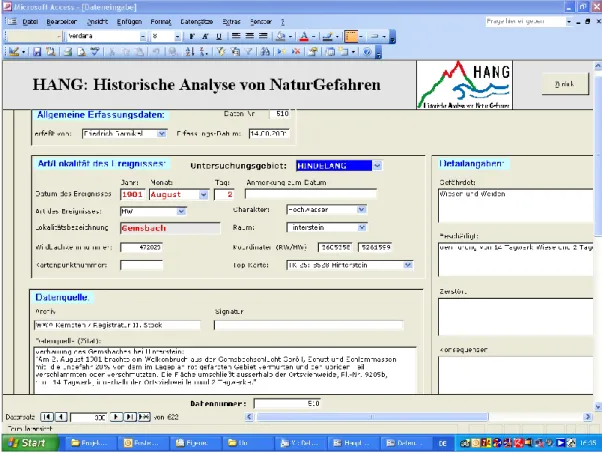Open the Bearbeiten menu
602x454 pixels.
click(61, 22)
